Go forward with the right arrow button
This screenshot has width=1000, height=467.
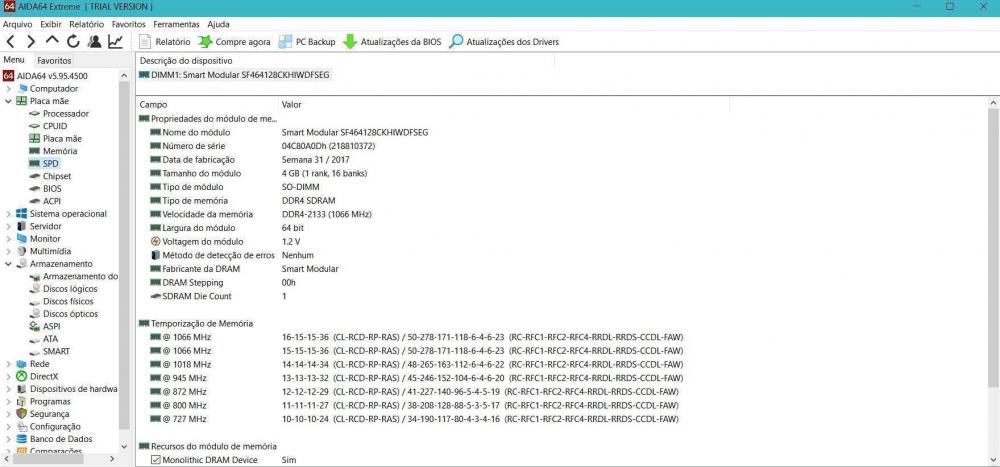31,41
